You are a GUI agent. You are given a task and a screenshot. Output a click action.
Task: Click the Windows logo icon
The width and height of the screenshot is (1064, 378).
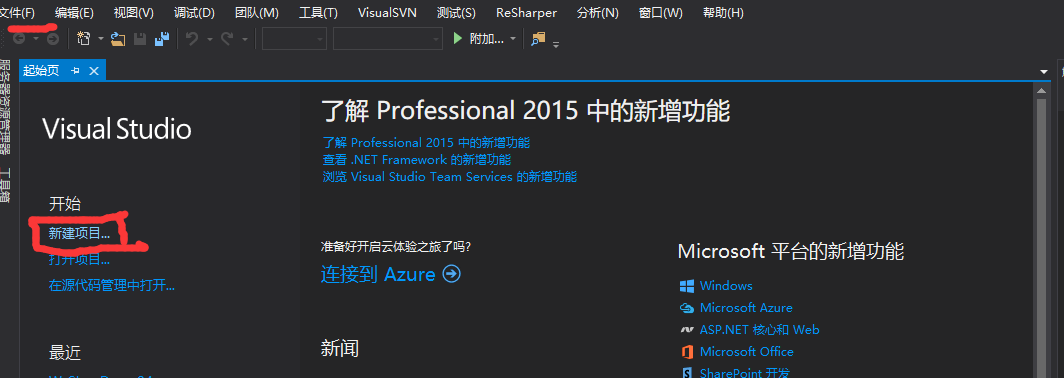[687, 286]
